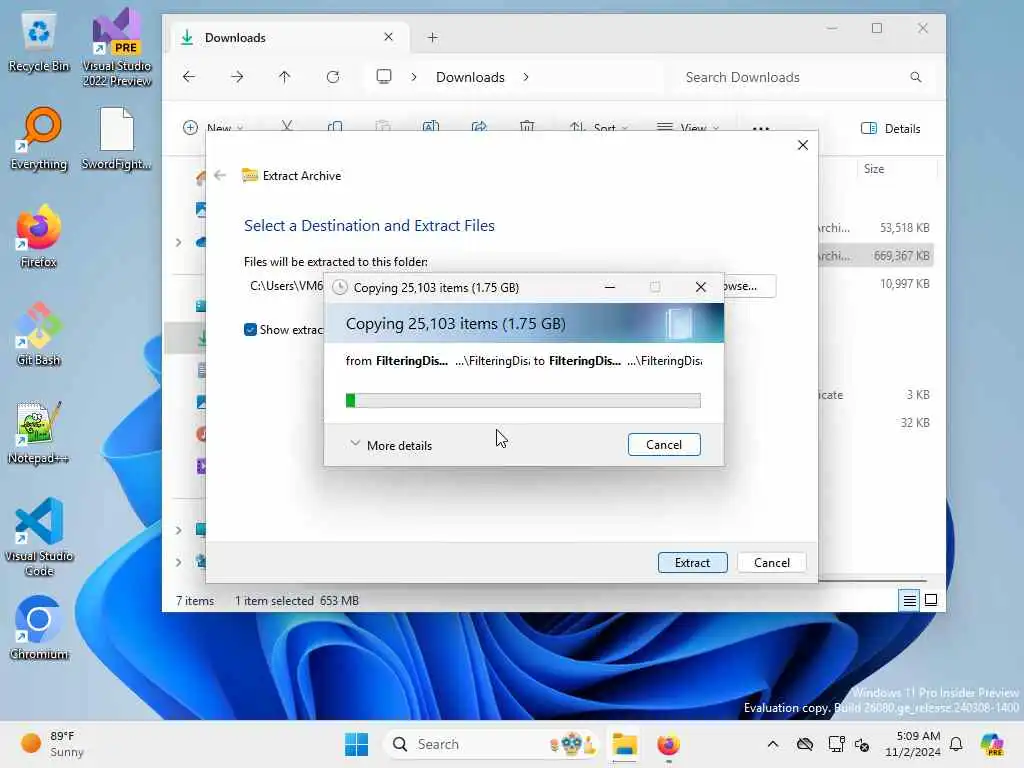This screenshot has width=1024, height=768.
Task: Open Copilot Preview in the taskbar
Action: pyautogui.click(x=992, y=744)
